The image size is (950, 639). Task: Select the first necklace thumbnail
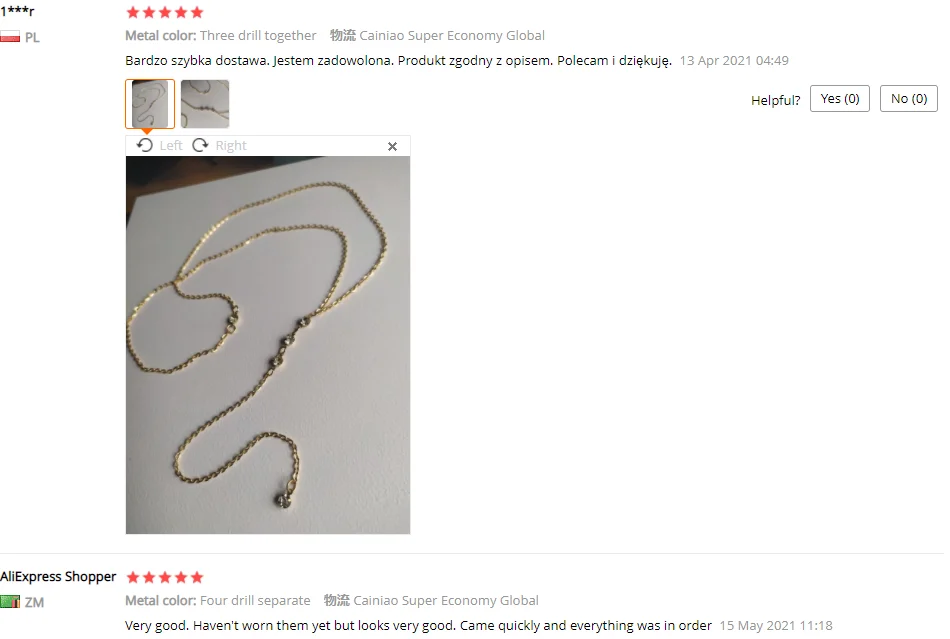click(150, 104)
